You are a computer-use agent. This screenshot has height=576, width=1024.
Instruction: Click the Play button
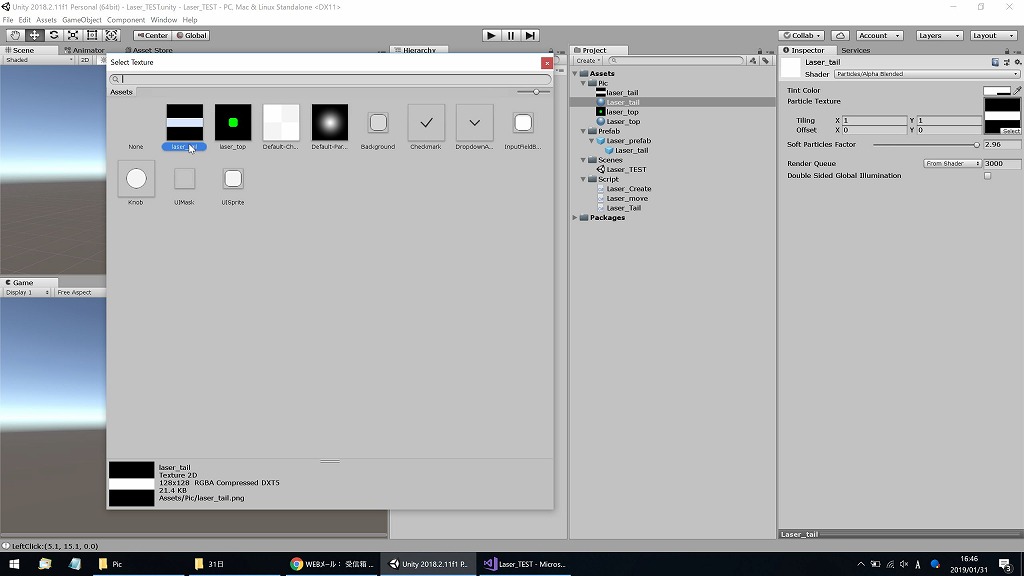[x=491, y=35]
